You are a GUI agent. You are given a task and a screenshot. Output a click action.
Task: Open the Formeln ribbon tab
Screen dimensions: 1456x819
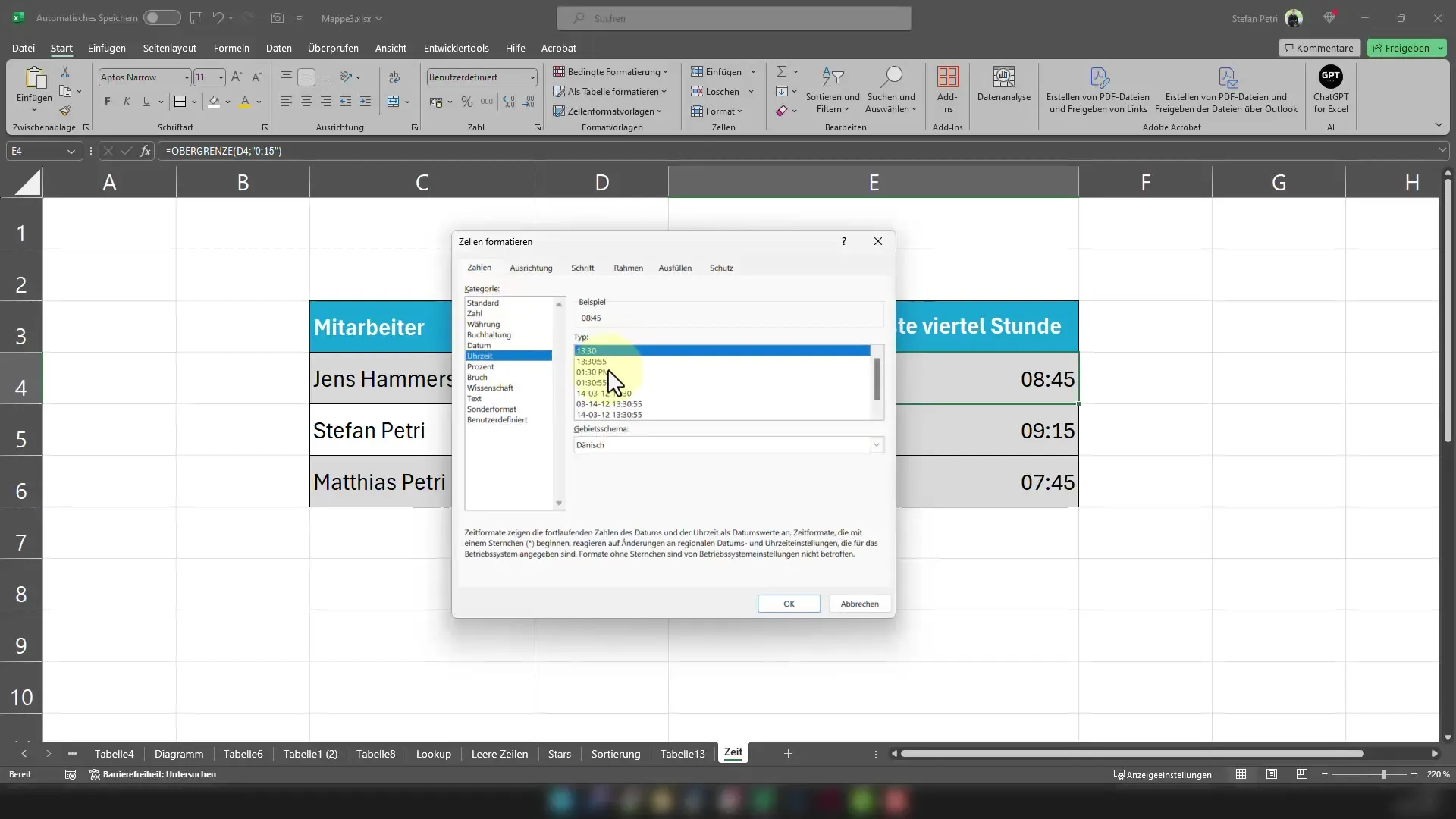click(x=231, y=48)
